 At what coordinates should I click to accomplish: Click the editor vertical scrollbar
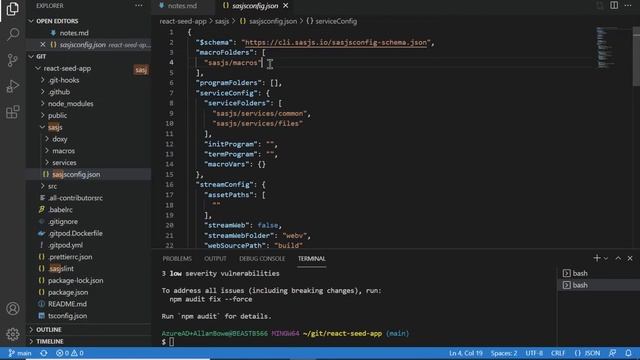pyautogui.click(x=636, y=56)
